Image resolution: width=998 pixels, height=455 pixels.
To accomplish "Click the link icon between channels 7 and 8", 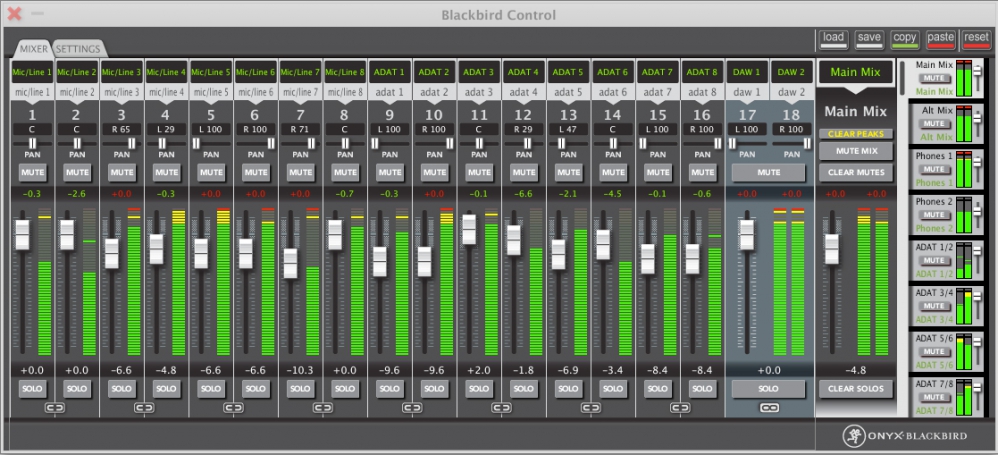I will (x=323, y=407).
